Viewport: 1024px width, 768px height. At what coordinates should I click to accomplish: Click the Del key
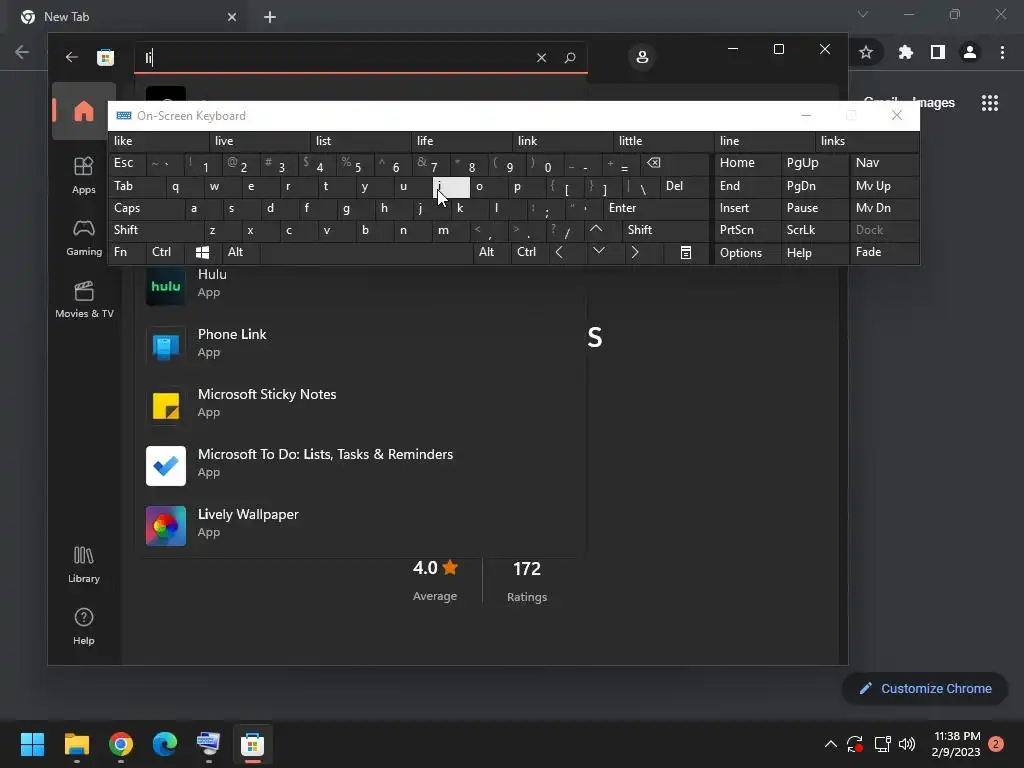click(x=684, y=186)
